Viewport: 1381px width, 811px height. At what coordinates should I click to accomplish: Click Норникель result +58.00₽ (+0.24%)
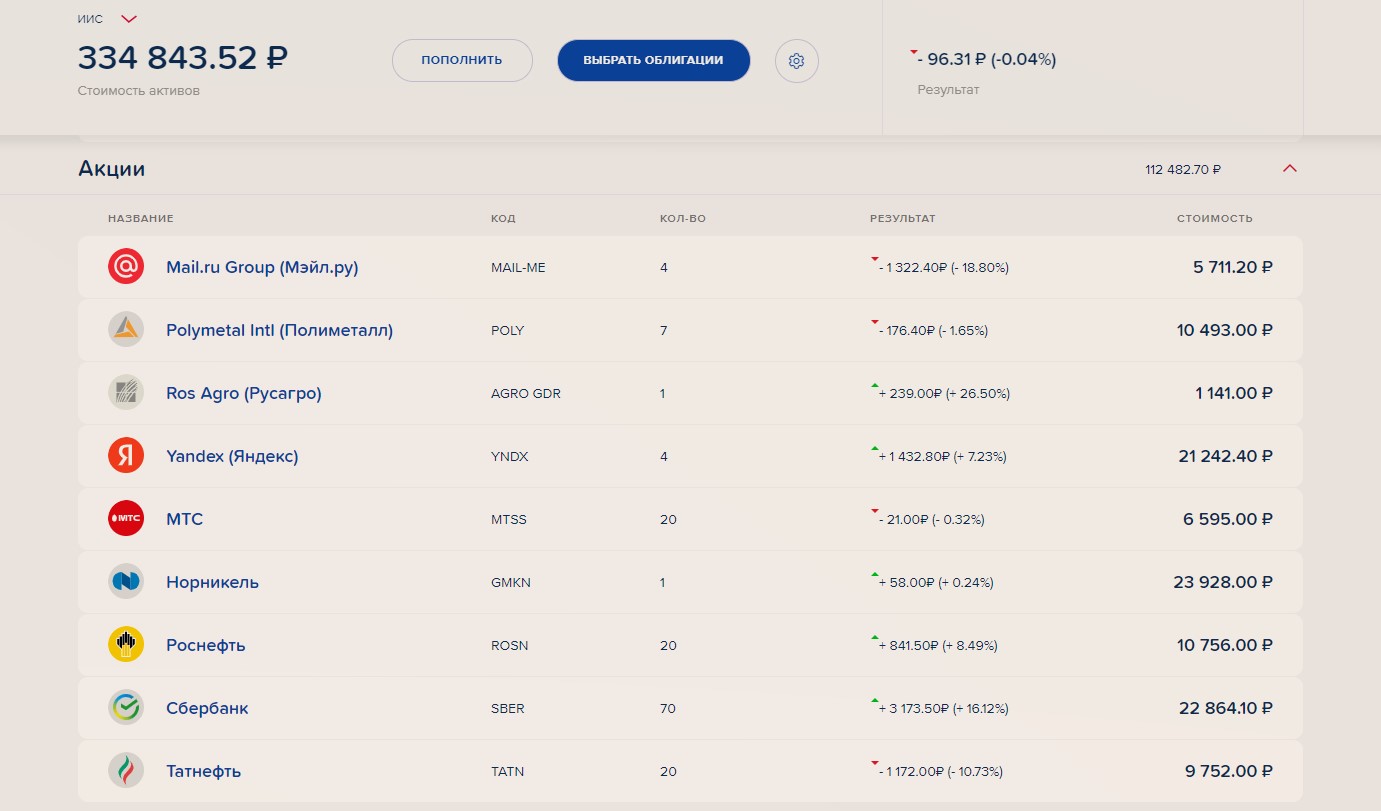(x=936, y=583)
